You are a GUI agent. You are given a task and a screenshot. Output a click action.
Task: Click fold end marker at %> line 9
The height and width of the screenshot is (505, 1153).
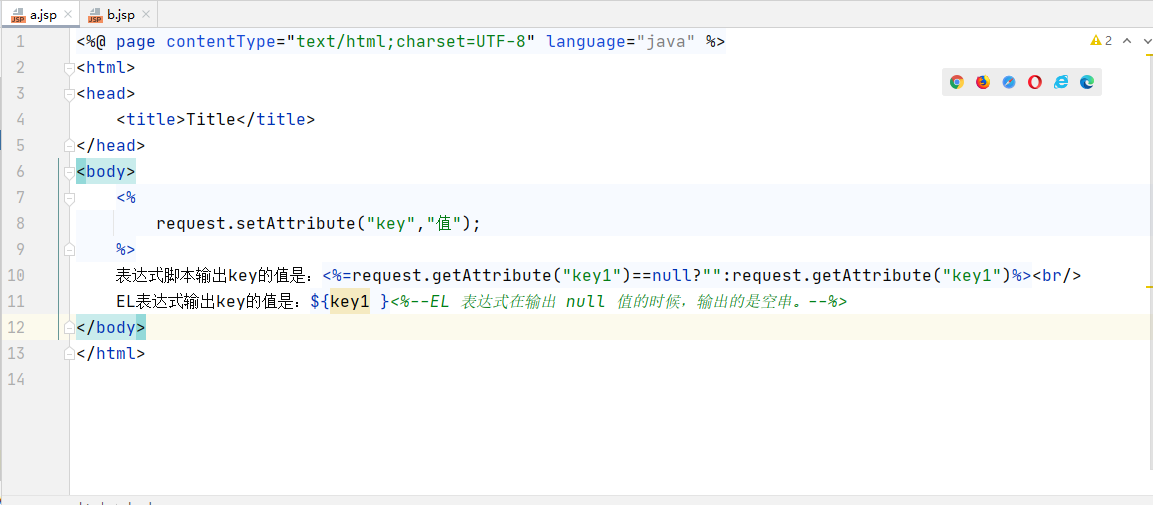click(x=69, y=249)
